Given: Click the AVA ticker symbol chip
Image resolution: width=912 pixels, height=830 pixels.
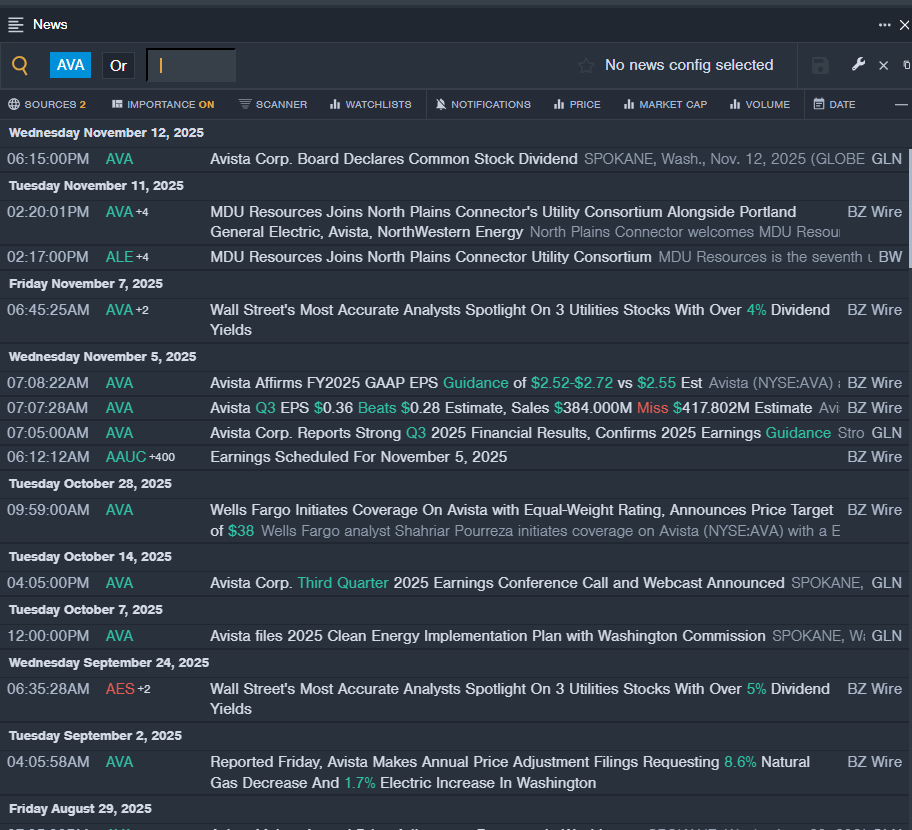Looking at the screenshot, I should point(70,66).
